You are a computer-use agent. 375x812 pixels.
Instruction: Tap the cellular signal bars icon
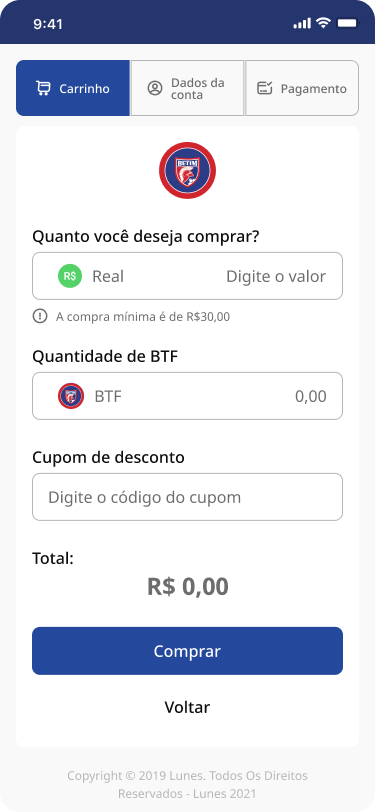click(302, 23)
